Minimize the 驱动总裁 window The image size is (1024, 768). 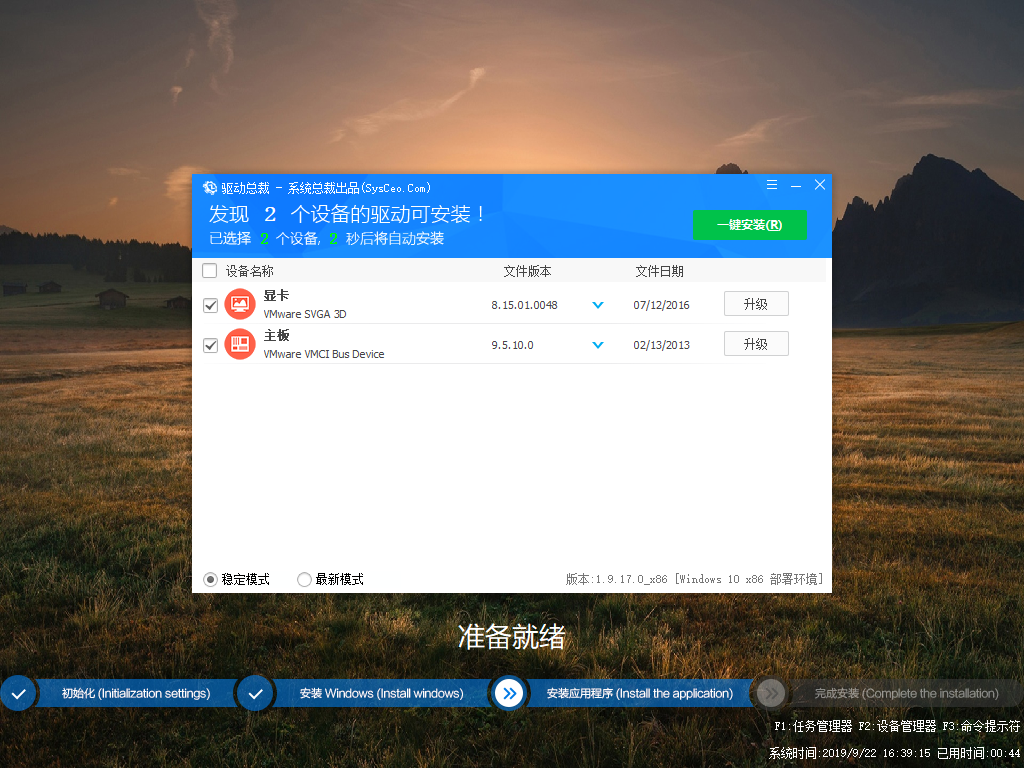[x=796, y=186]
